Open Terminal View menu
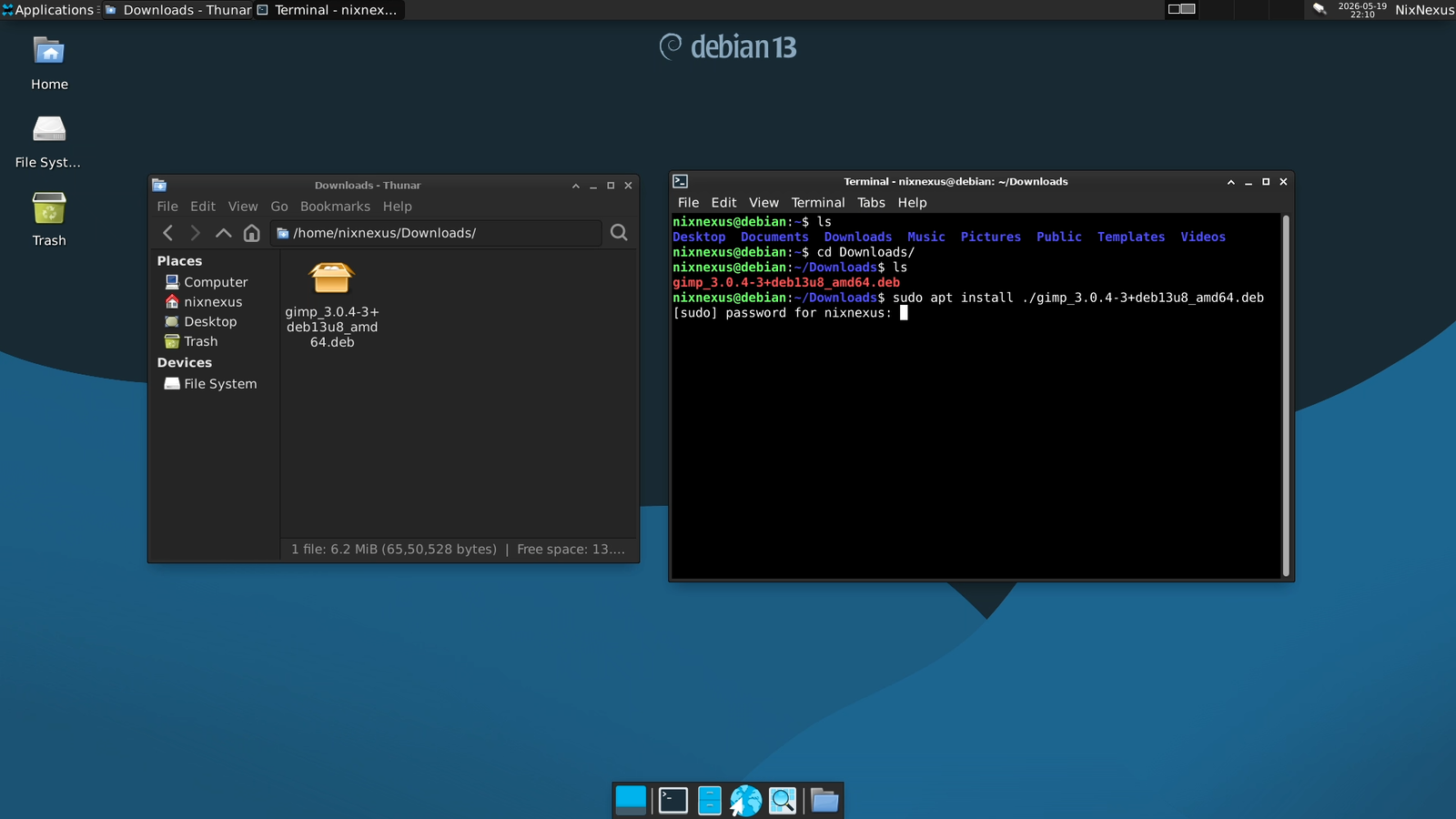 click(x=764, y=203)
